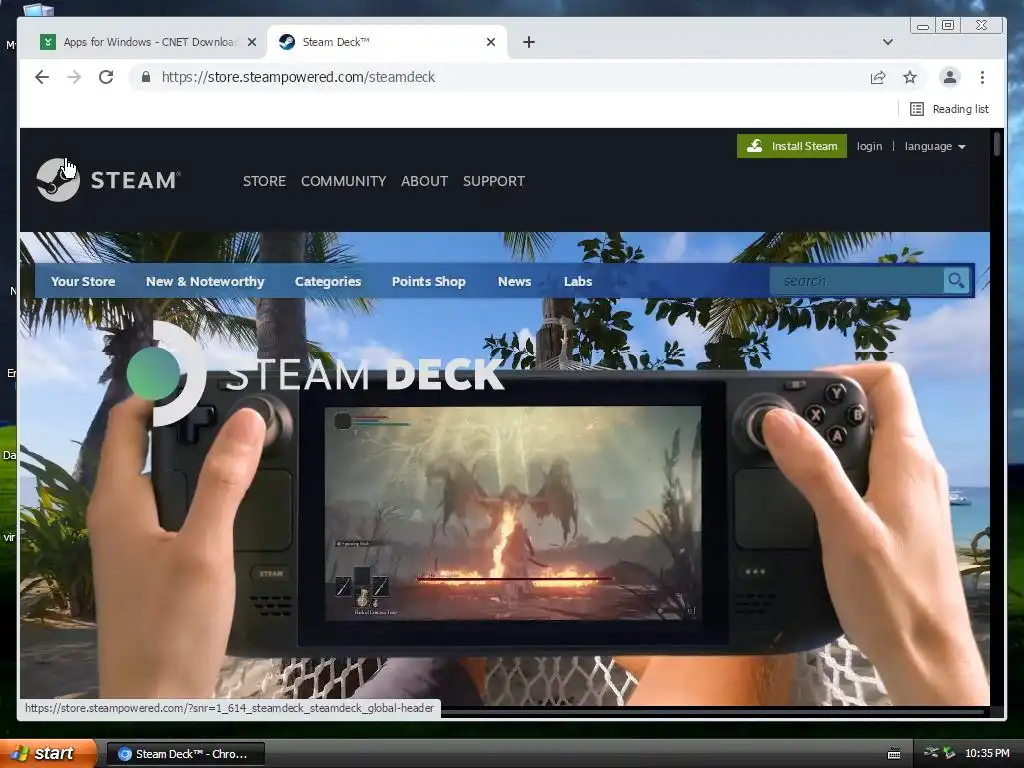Click the taskbar clock showing 10:35 PM
Viewport: 1024px width, 768px height.
pyautogui.click(x=987, y=754)
